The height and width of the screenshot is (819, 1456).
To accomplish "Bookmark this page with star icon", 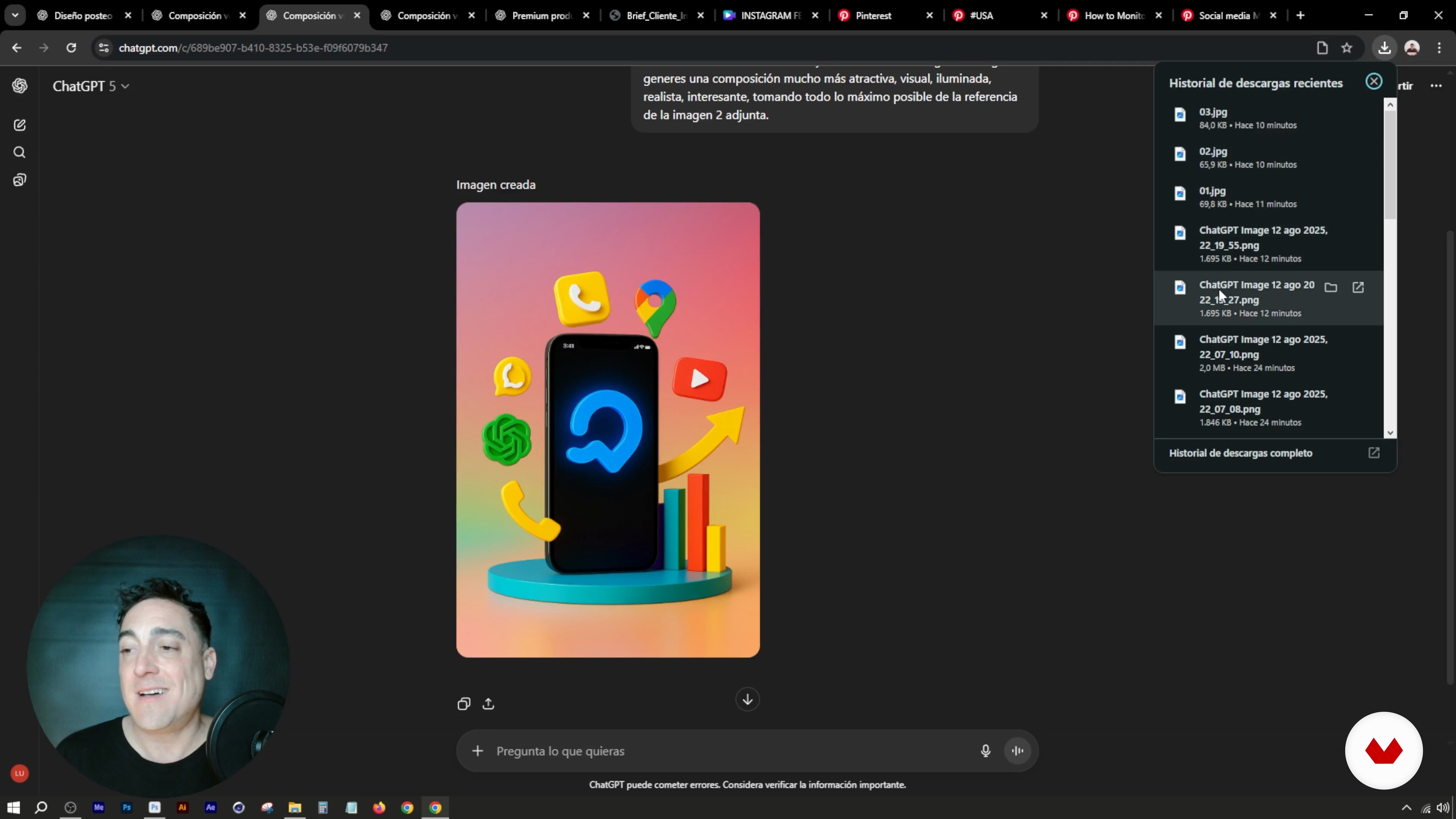I will [1347, 48].
